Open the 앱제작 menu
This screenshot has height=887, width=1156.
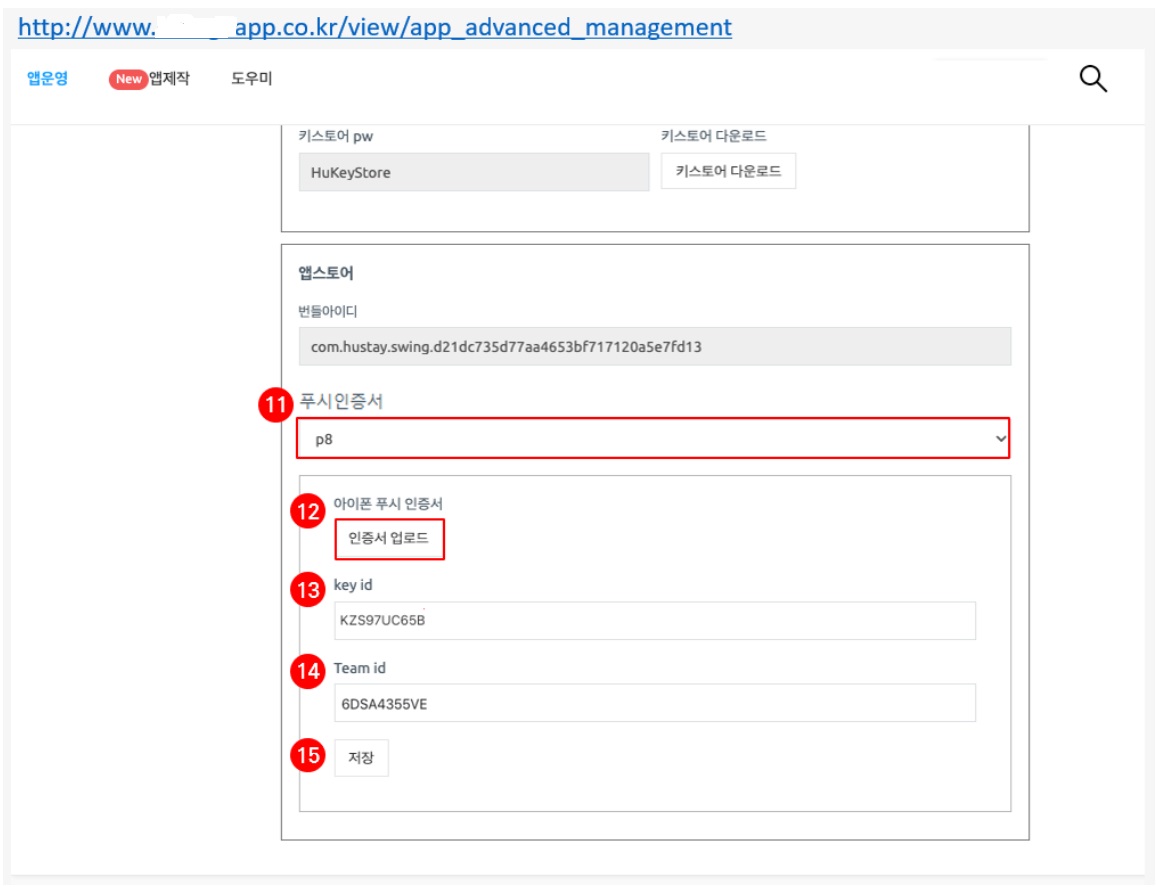tap(170, 78)
